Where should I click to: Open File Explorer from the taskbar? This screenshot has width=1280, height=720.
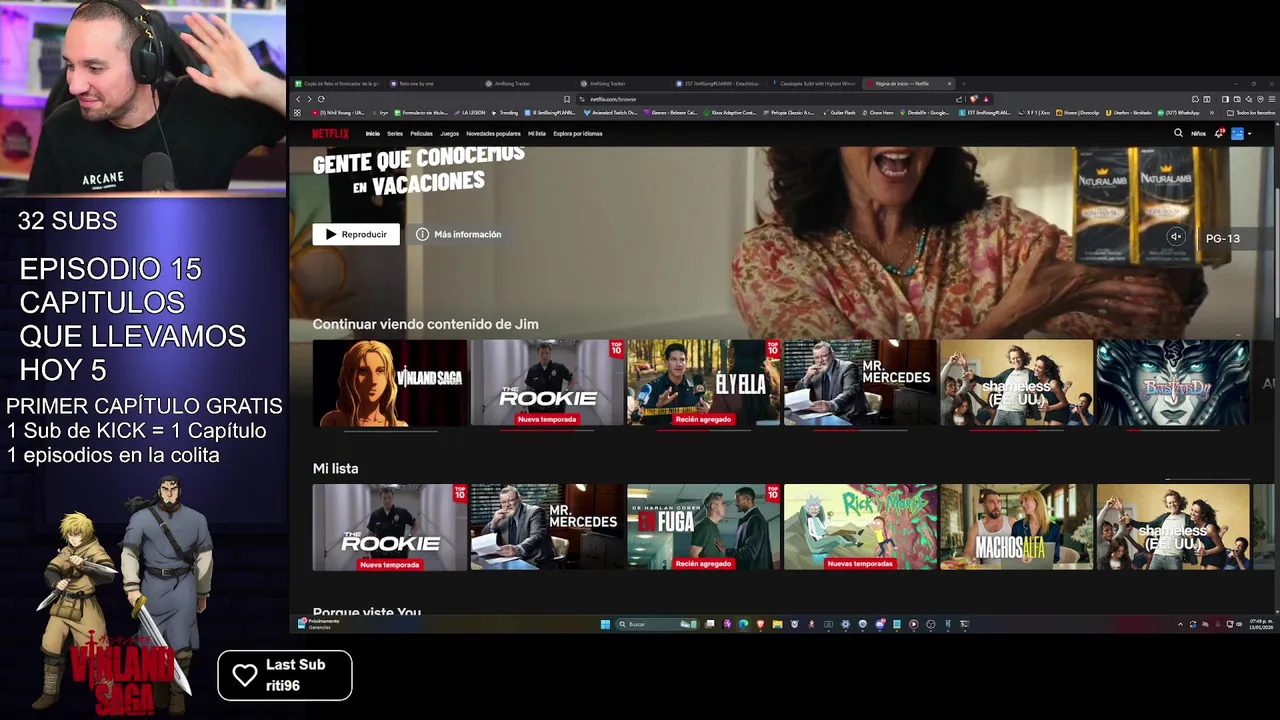coord(777,624)
